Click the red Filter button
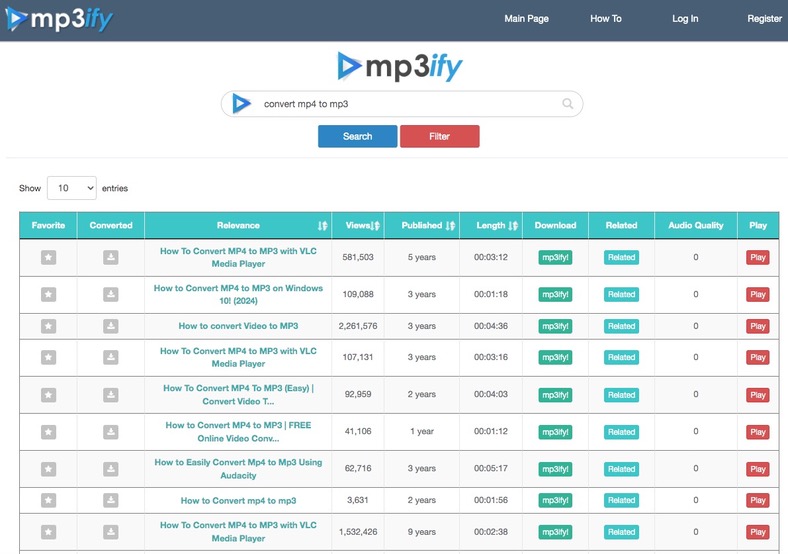 coord(440,136)
